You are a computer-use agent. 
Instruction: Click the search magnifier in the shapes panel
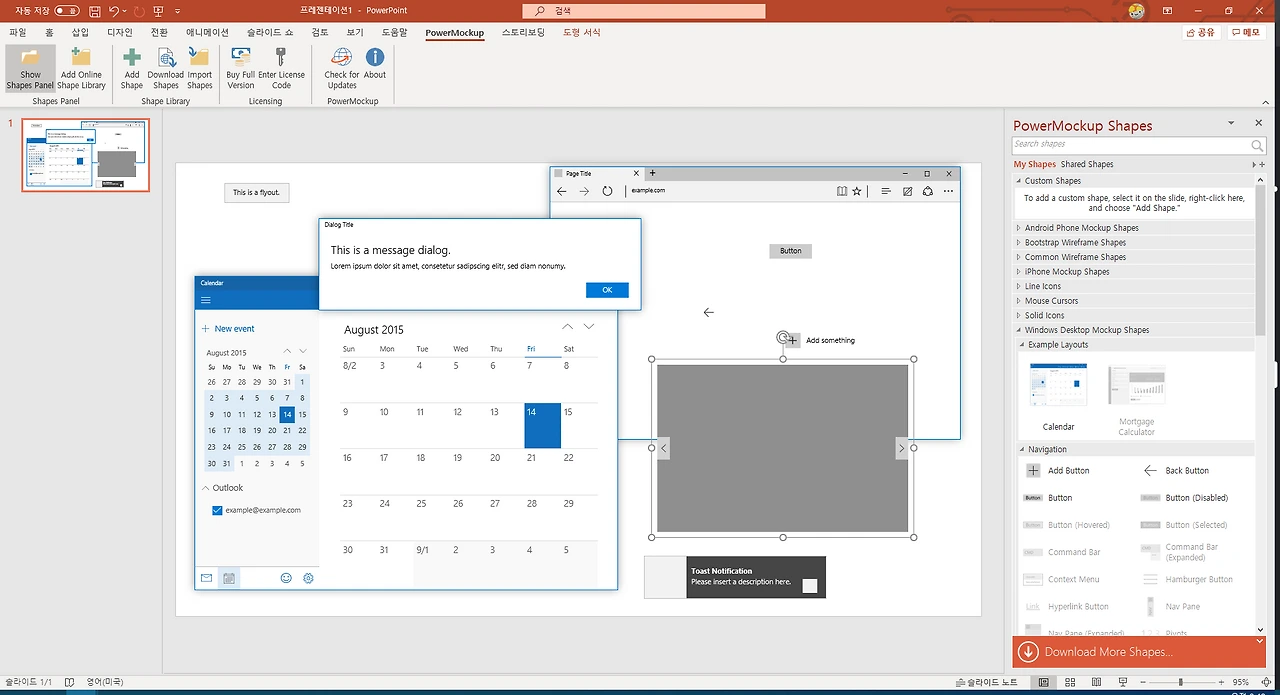(x=1257, y=145)
